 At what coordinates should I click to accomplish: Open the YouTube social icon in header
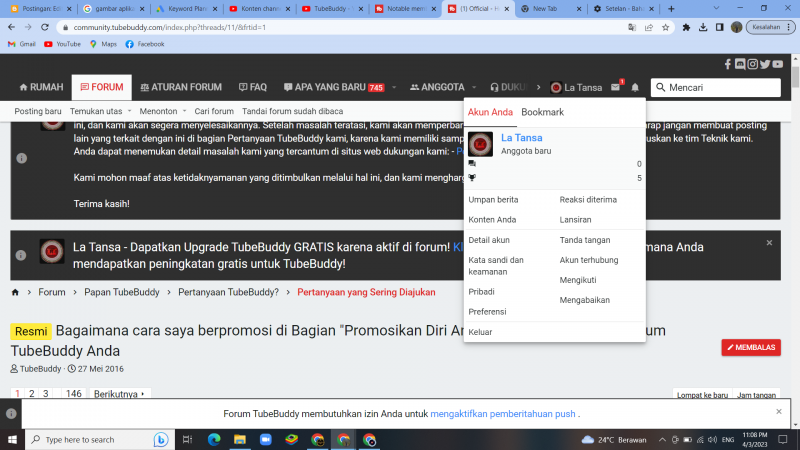[x=777, y=64]
